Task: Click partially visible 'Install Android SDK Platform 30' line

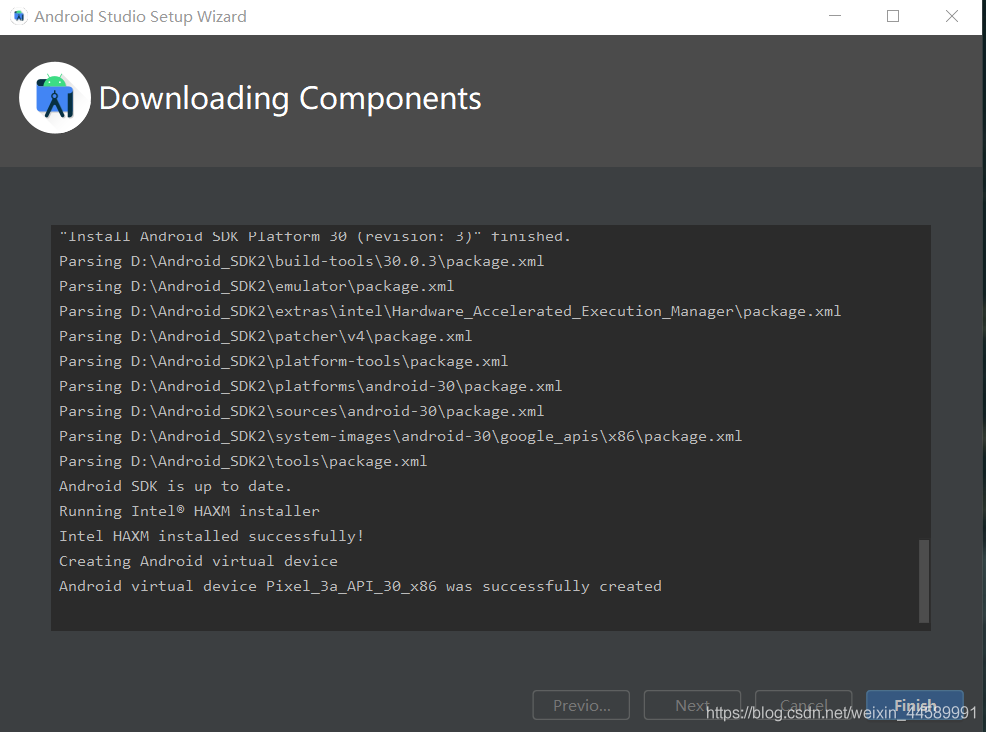Action: (x=315, y=236)
